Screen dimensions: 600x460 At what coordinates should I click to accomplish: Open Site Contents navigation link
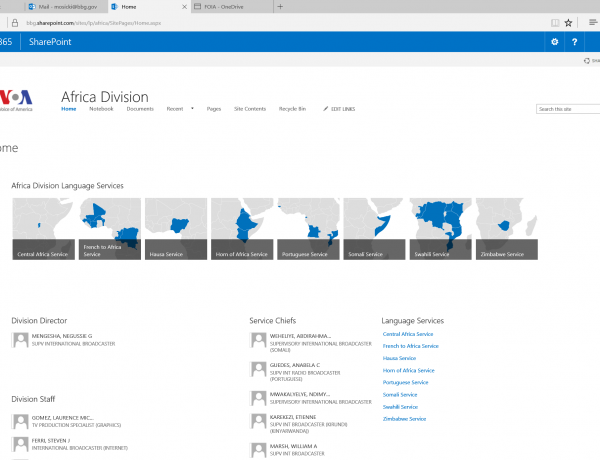click(x=250, y=109)
